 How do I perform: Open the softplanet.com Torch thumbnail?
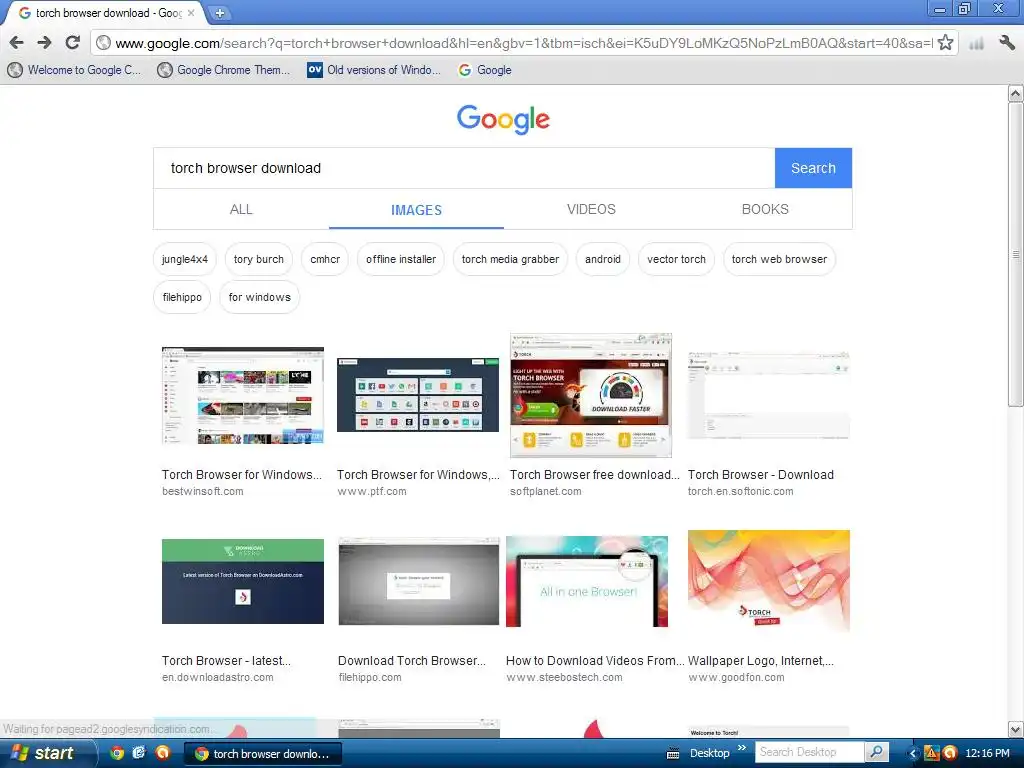pyautogui.click(x=591, y=395)
